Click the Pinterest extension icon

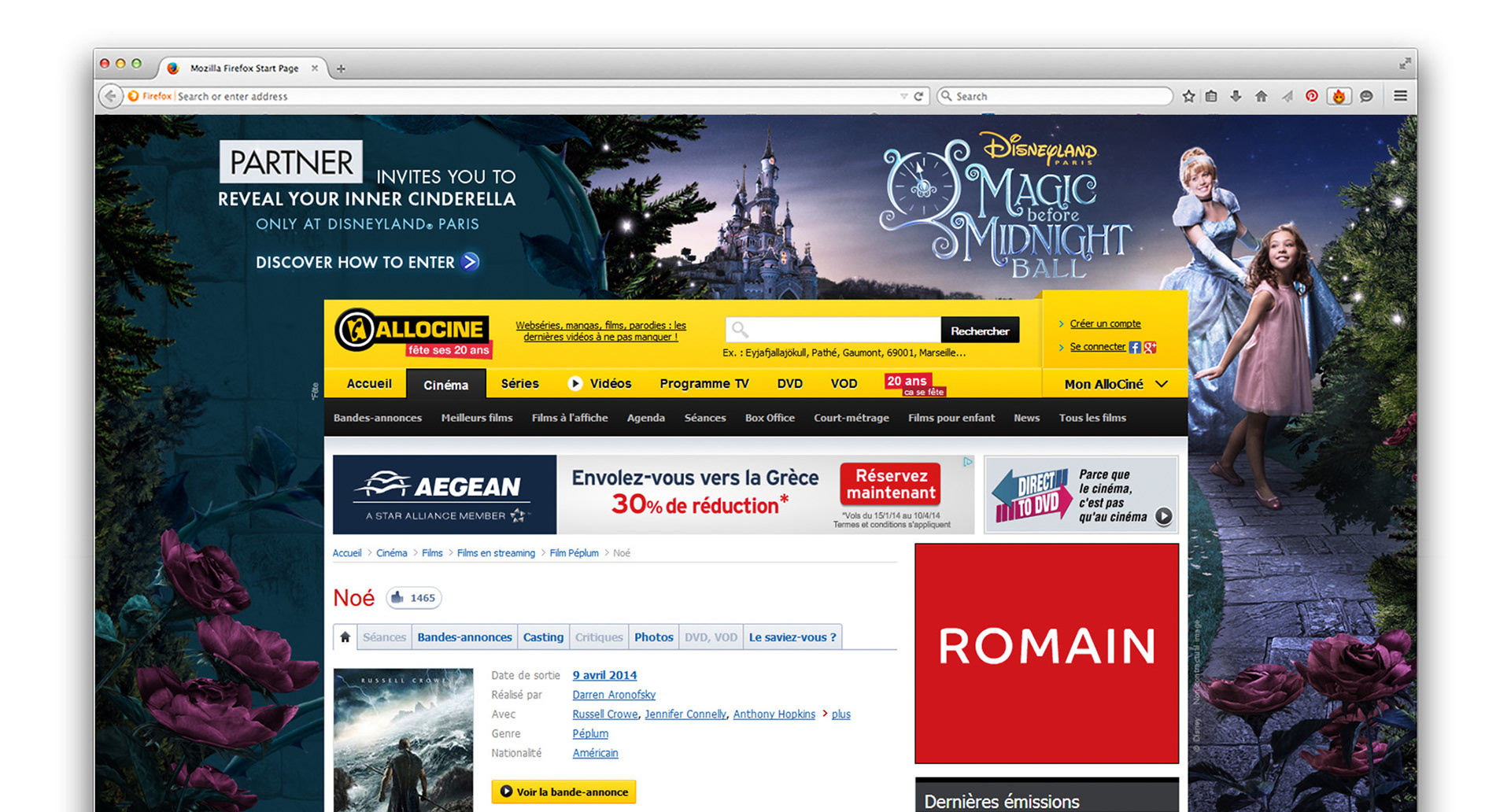1312,96
